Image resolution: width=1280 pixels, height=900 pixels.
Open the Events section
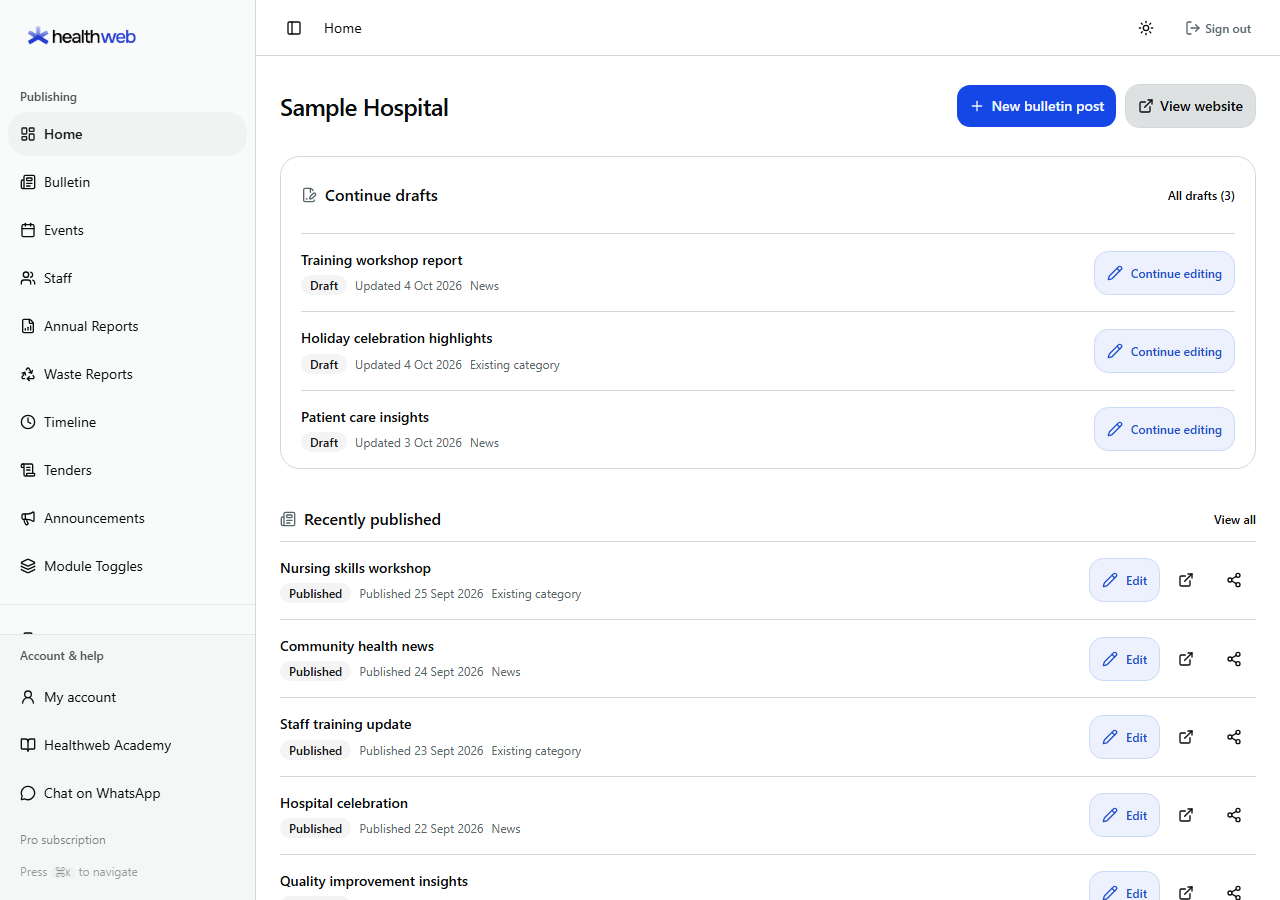click(127, 230)
